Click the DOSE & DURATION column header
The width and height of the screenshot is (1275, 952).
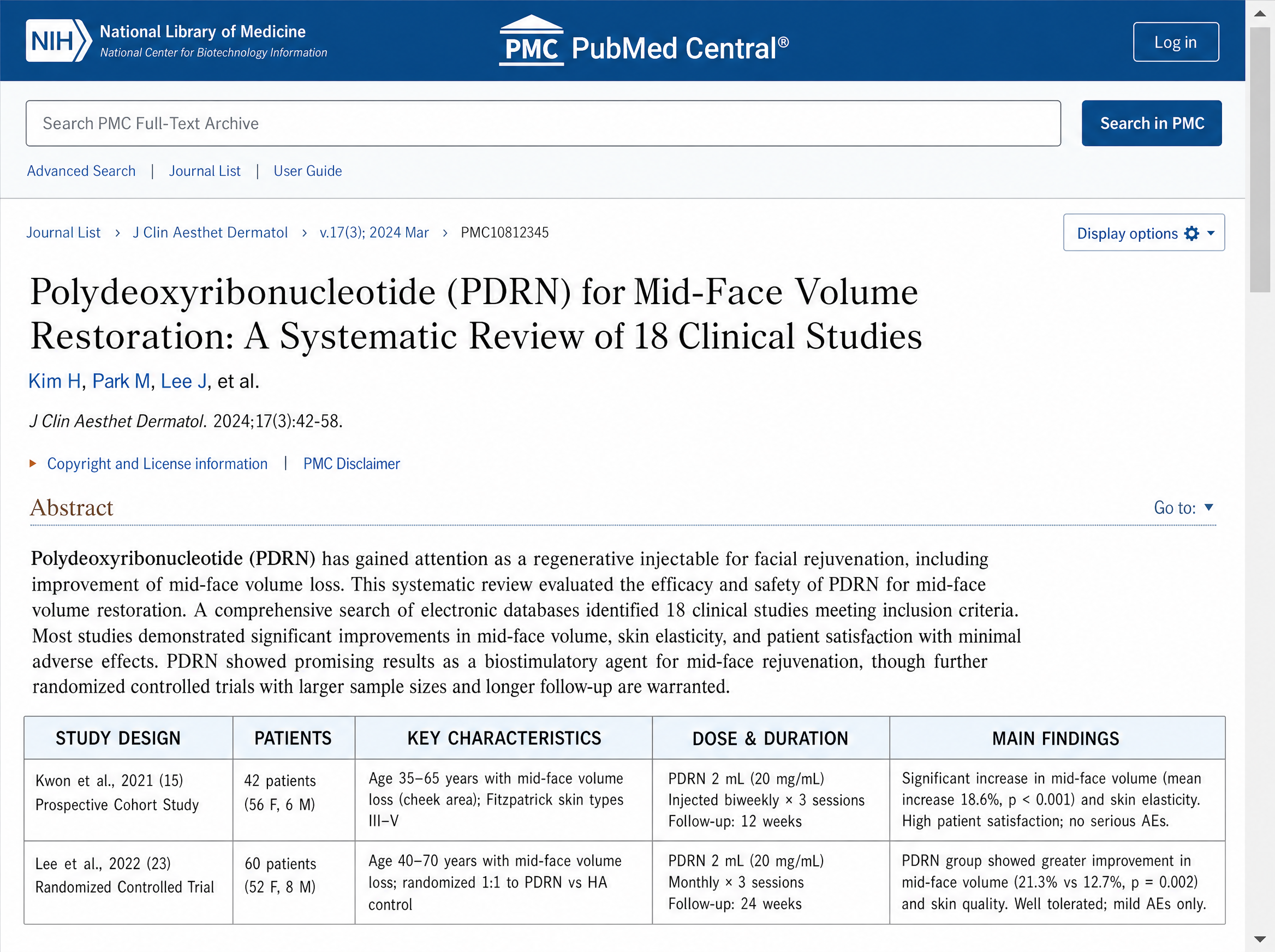tap(770, 739)
